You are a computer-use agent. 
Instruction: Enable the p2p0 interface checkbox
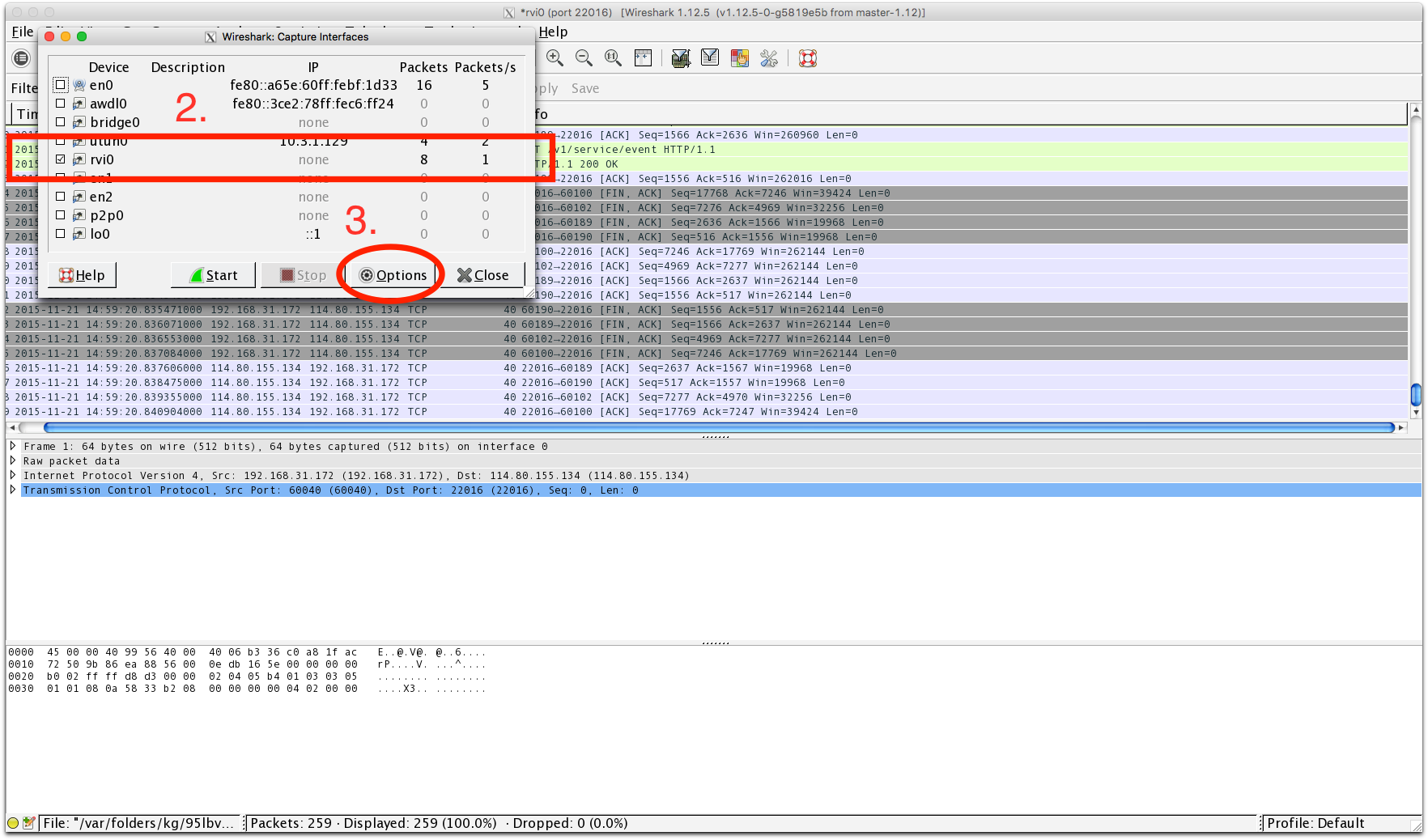61,215
